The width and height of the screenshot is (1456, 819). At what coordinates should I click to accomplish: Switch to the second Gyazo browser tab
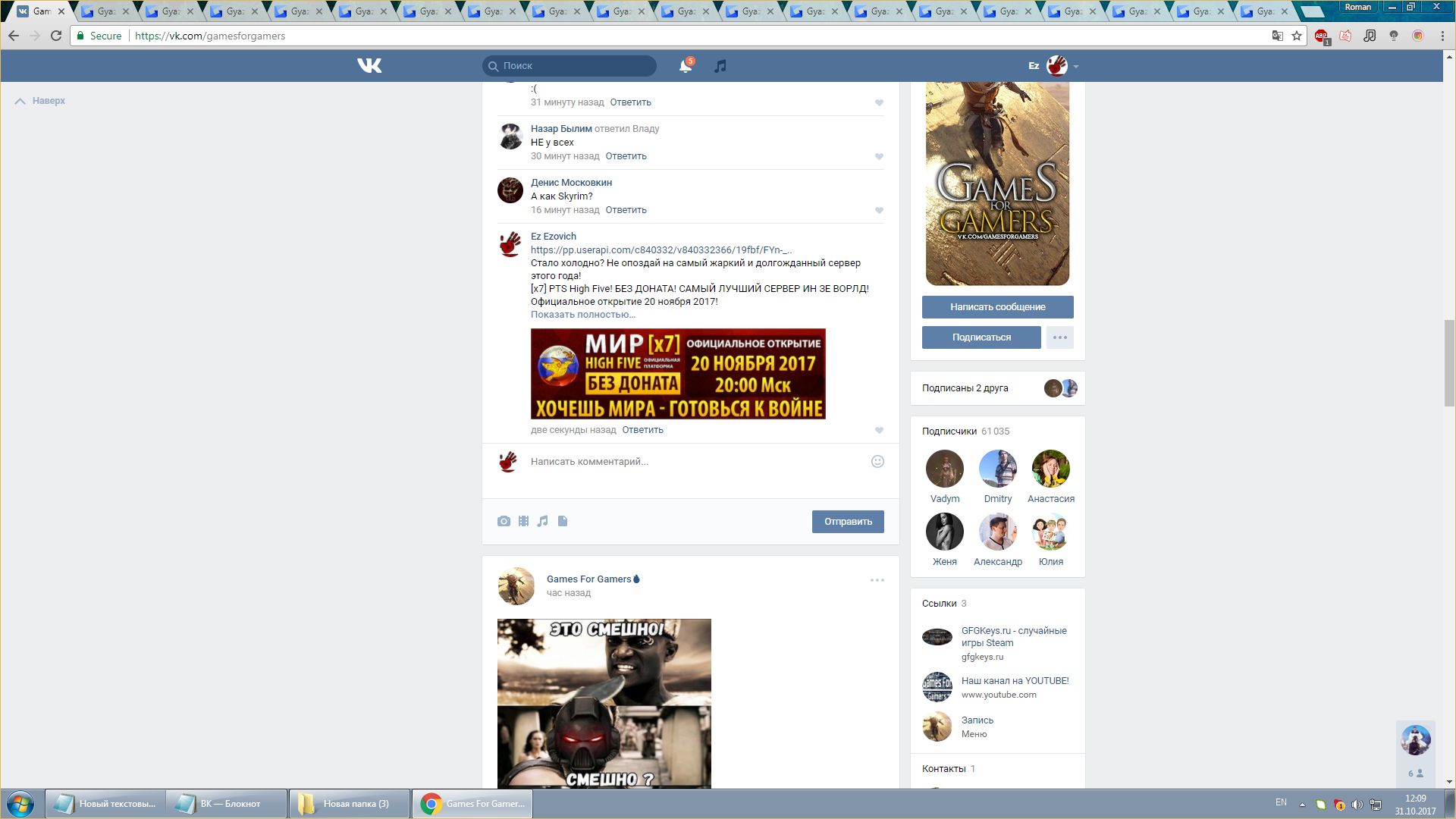coord(169,11)
